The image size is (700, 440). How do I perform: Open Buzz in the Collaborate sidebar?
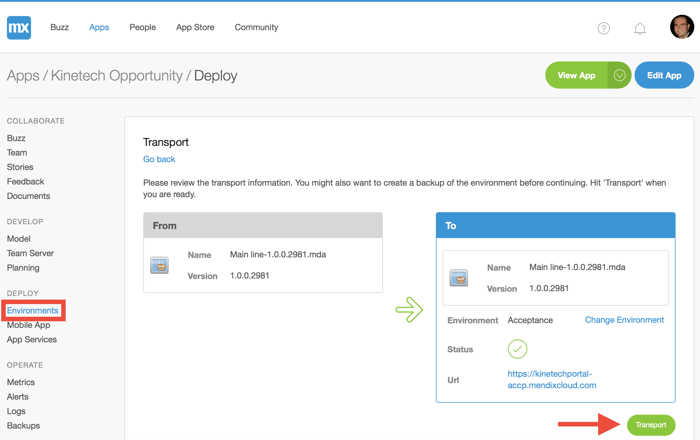(16, 138)
